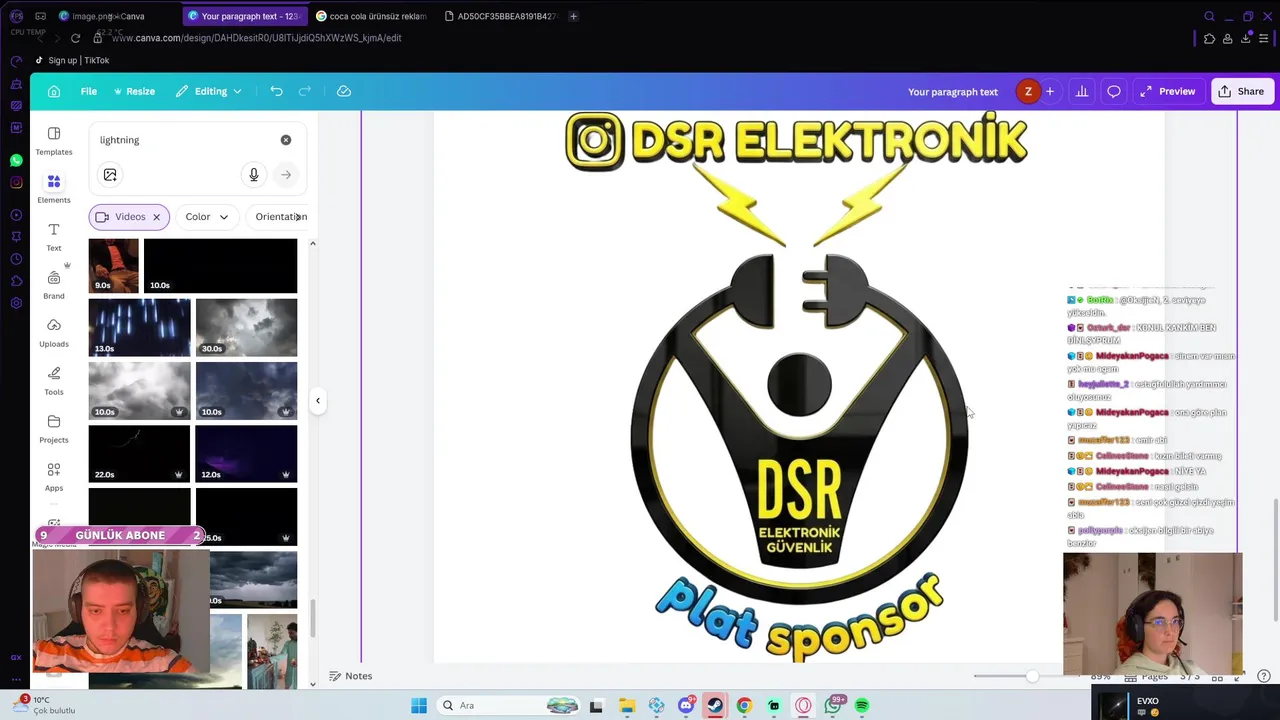Open the comments speech bubble icon
Viewport: 1280px width, 720px height.
(x=1114, y=91)
